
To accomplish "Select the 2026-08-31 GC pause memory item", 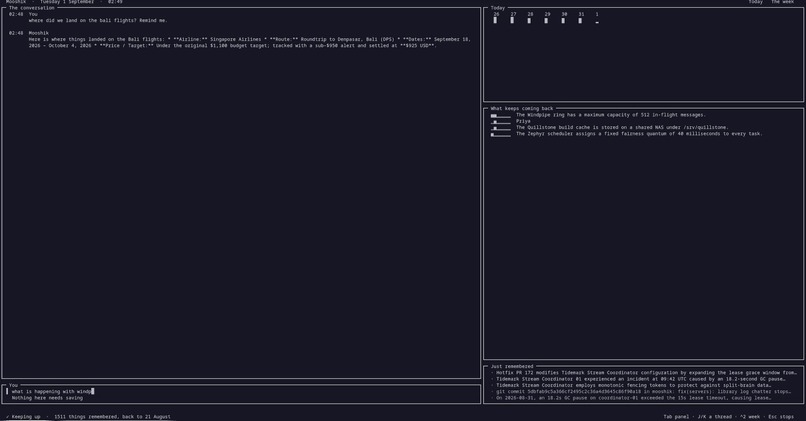I will coord(631,398).
